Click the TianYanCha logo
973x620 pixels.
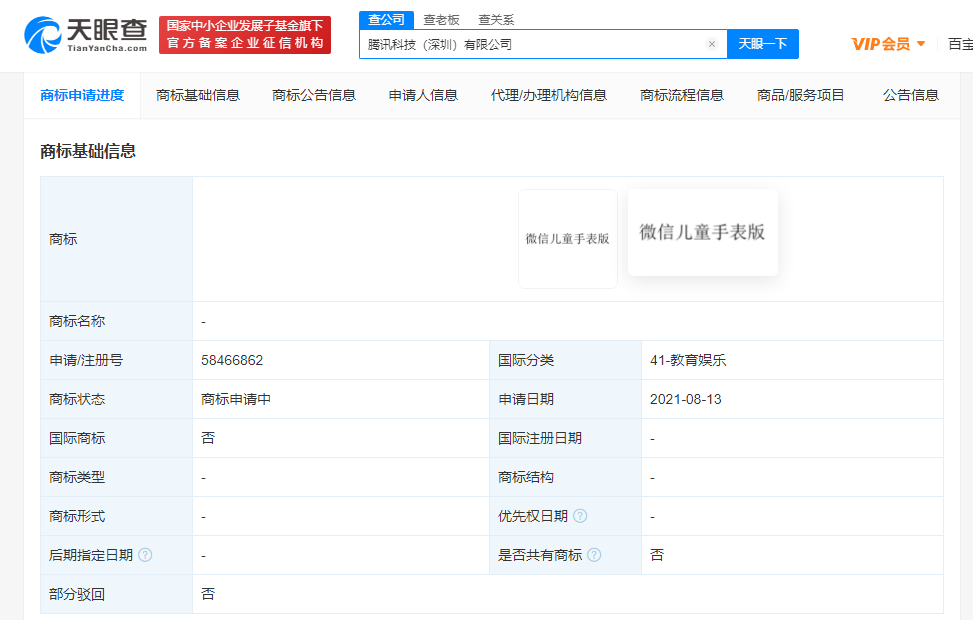[x=86, y=35]
